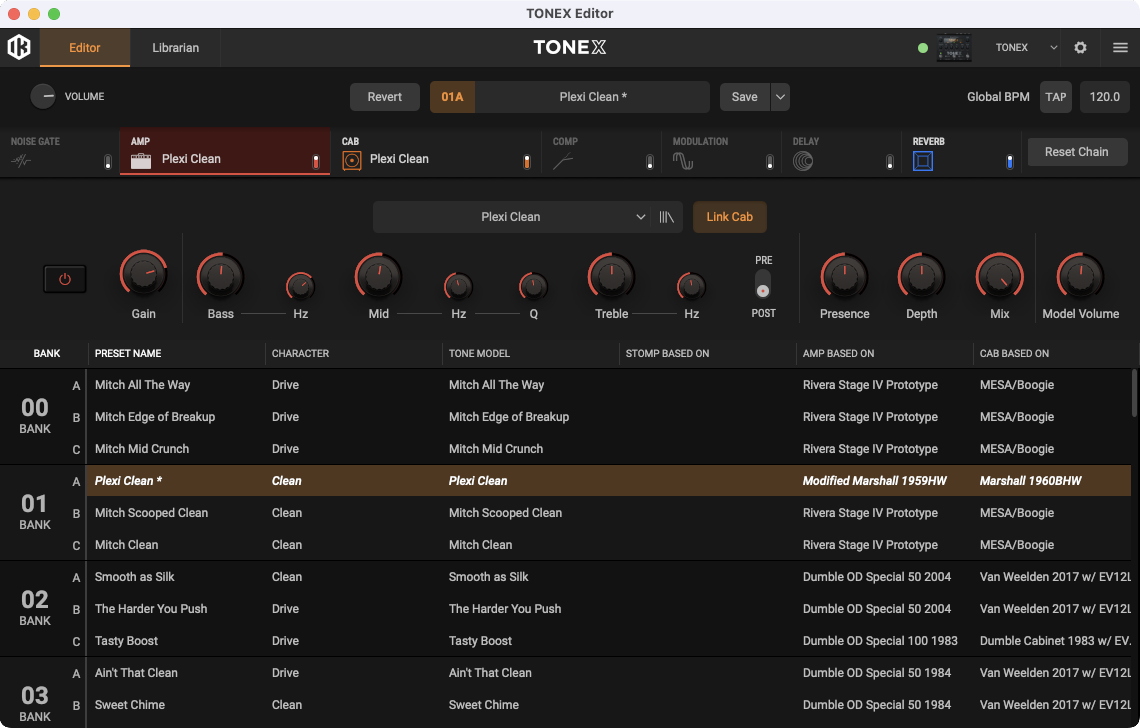Expand the Save options arrow

780,97
